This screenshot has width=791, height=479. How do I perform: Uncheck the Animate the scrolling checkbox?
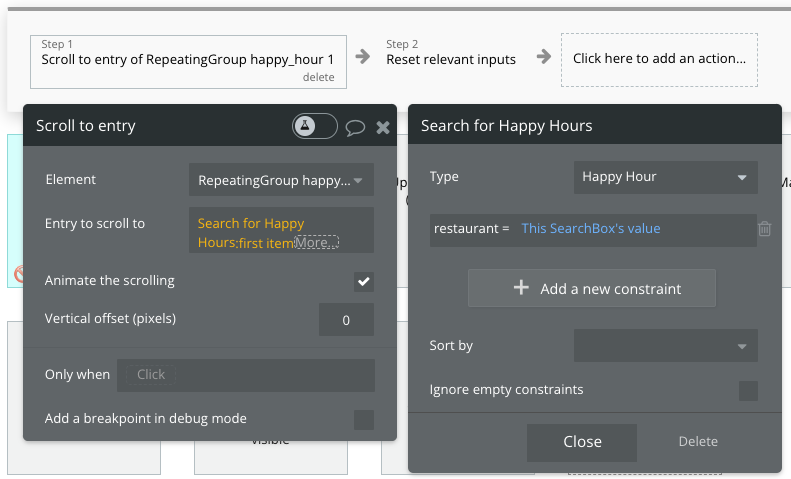364,281
